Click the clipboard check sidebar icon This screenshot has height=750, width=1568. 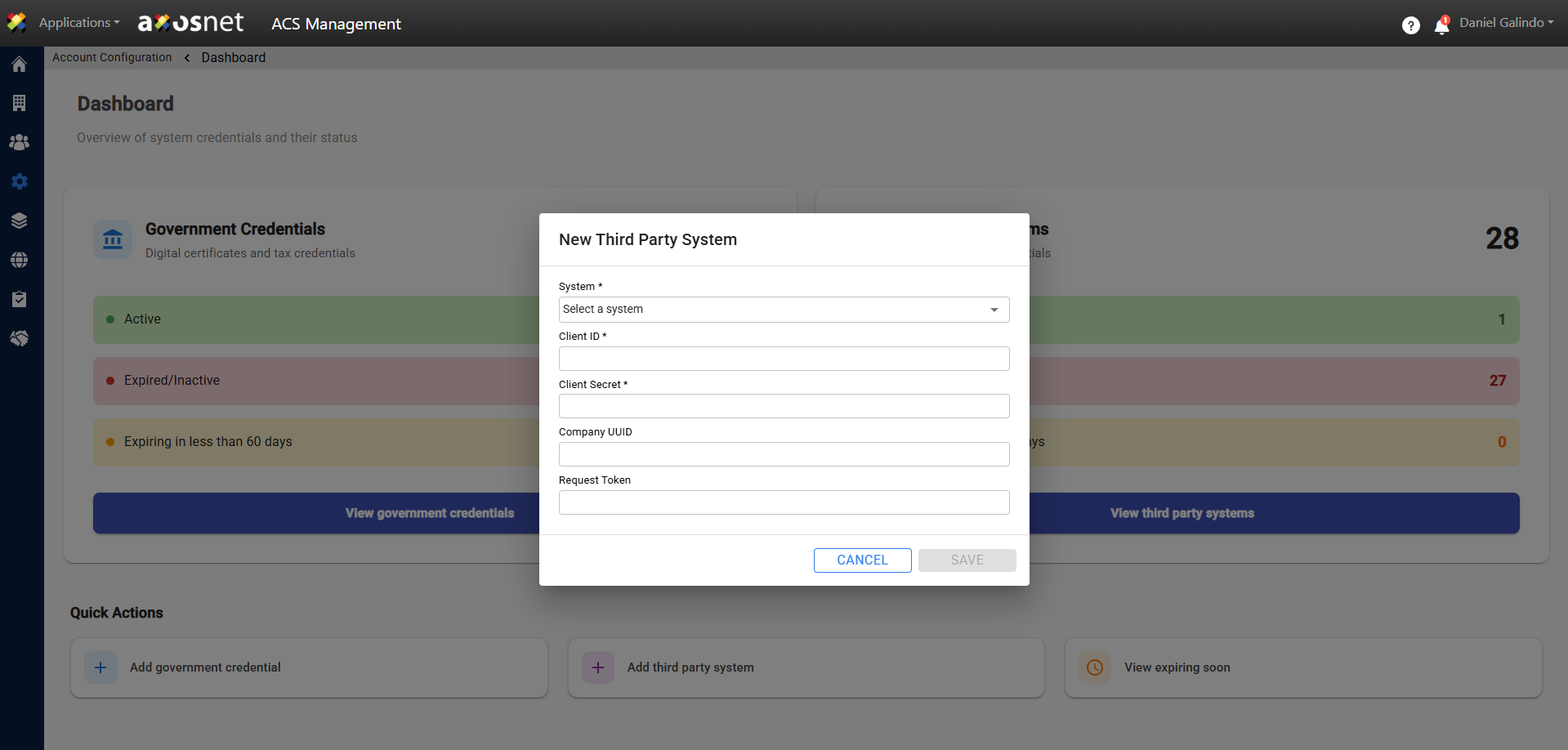[20, 299]
